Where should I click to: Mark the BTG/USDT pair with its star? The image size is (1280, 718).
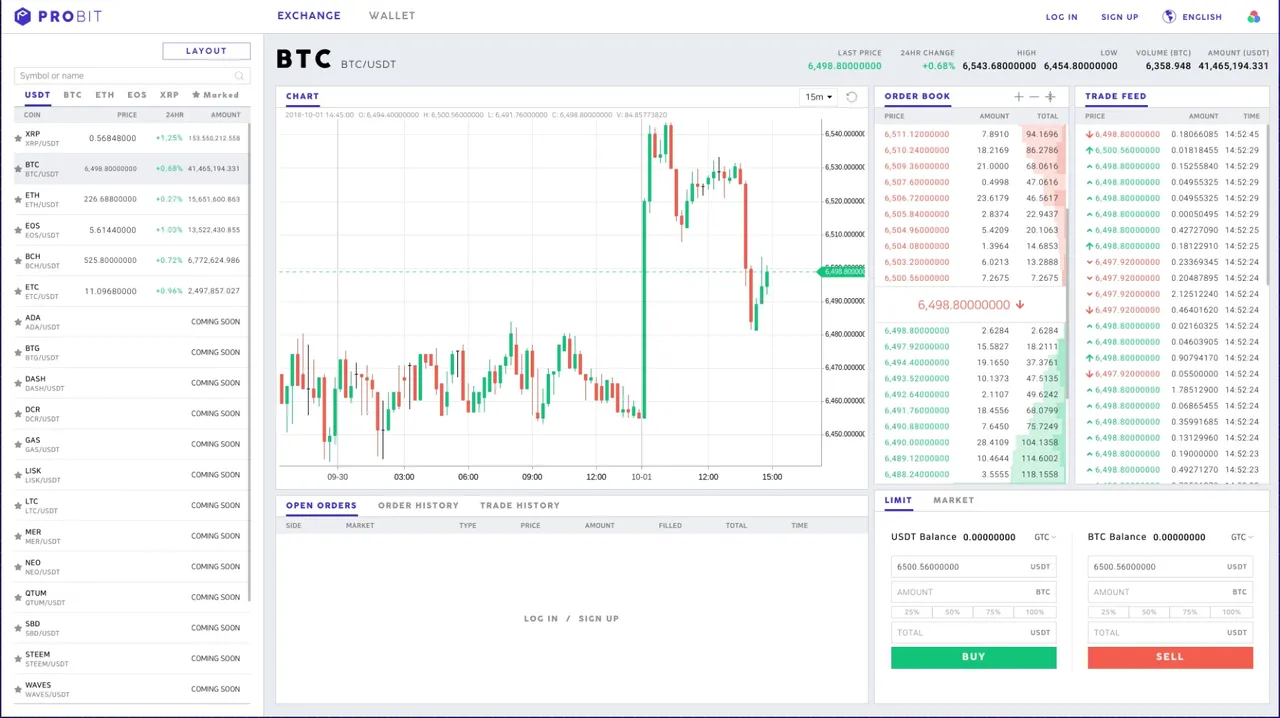tap(18, 353)
